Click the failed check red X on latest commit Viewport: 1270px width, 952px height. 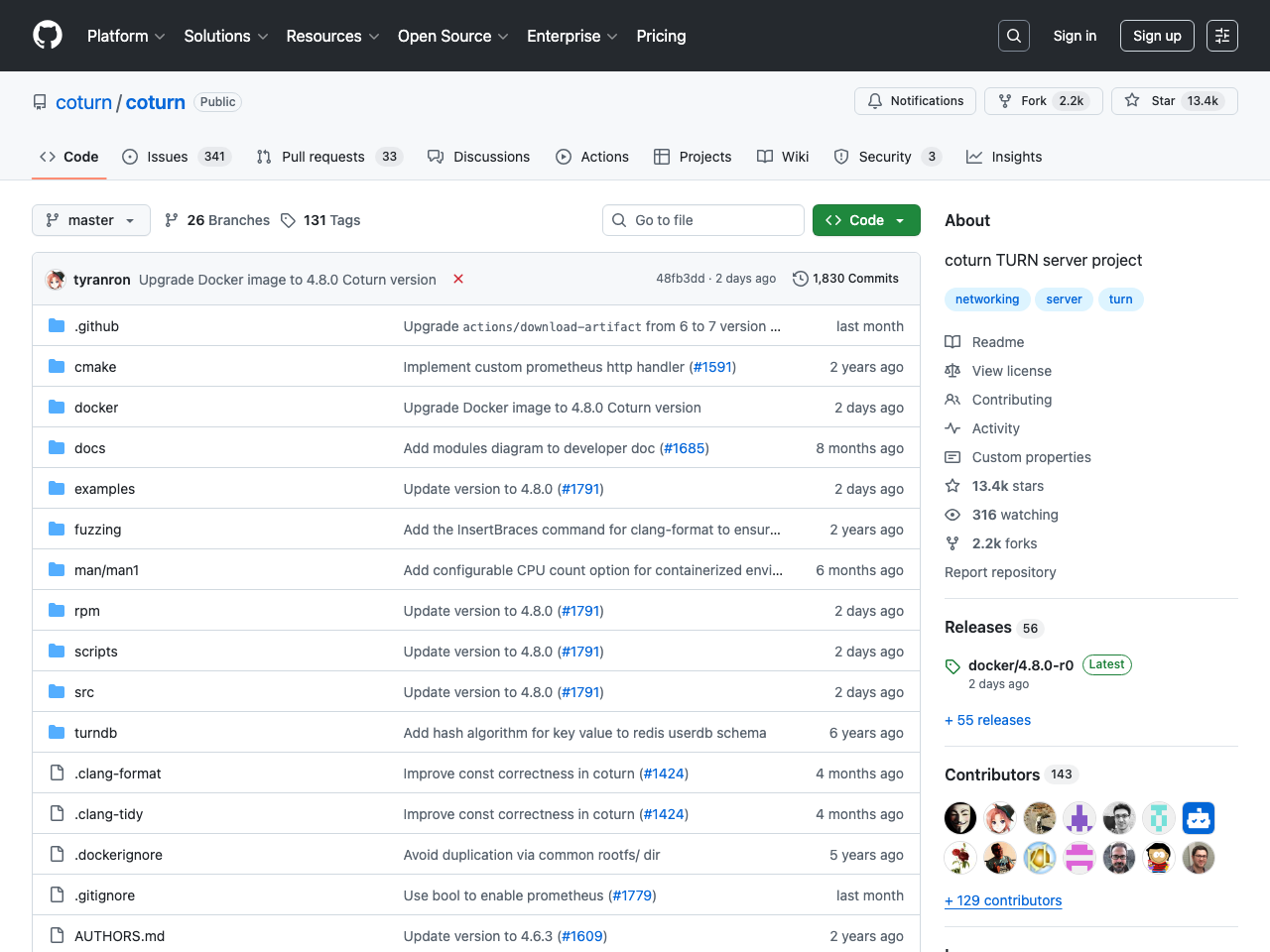pos(457,279)
